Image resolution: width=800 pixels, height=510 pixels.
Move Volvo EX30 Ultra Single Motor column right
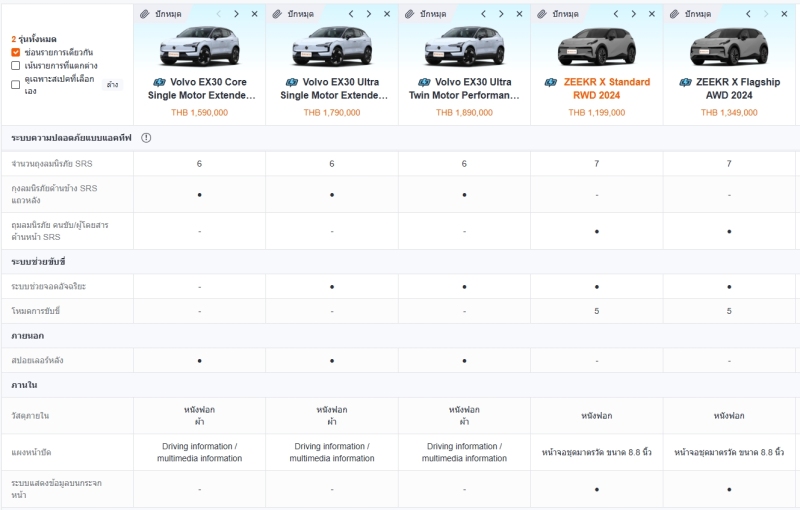(369, 14)
